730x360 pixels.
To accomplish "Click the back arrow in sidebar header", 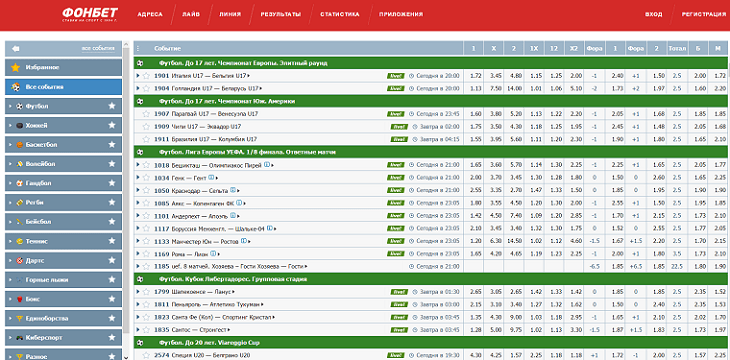I will (16, 48).
